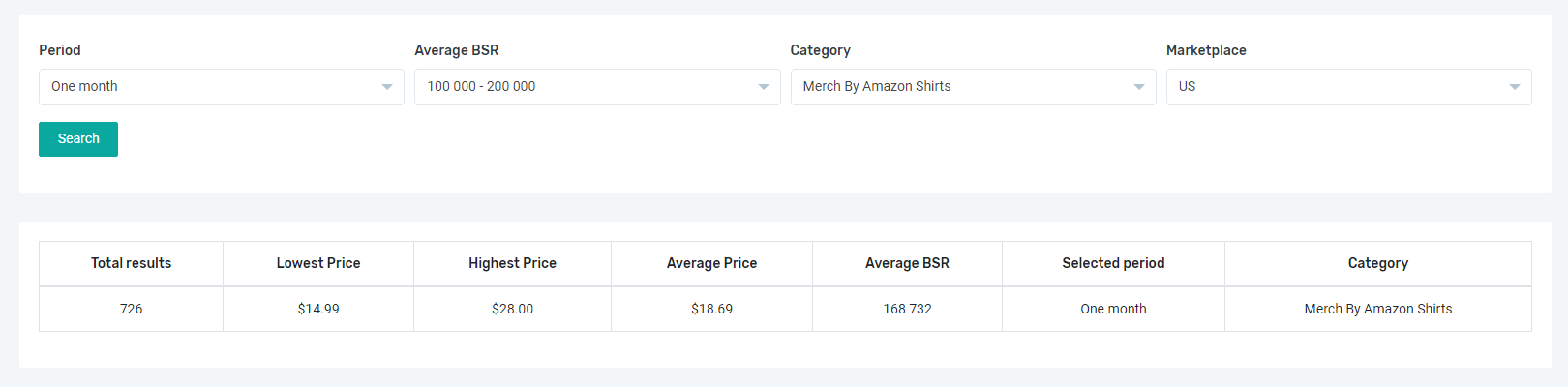Click the Selected period column header
Image resolution: width=1568 pixels, height=387 pixels.
[1113, 263]
